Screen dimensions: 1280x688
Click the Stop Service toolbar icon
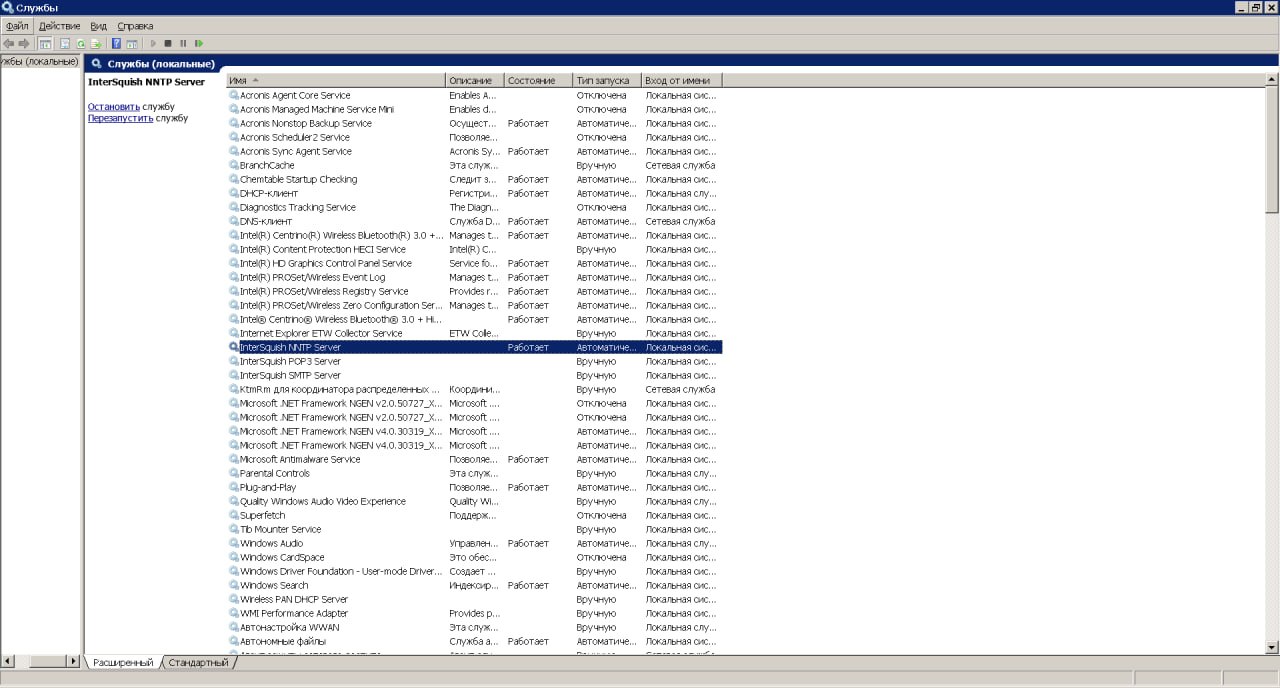pos(168,44)
